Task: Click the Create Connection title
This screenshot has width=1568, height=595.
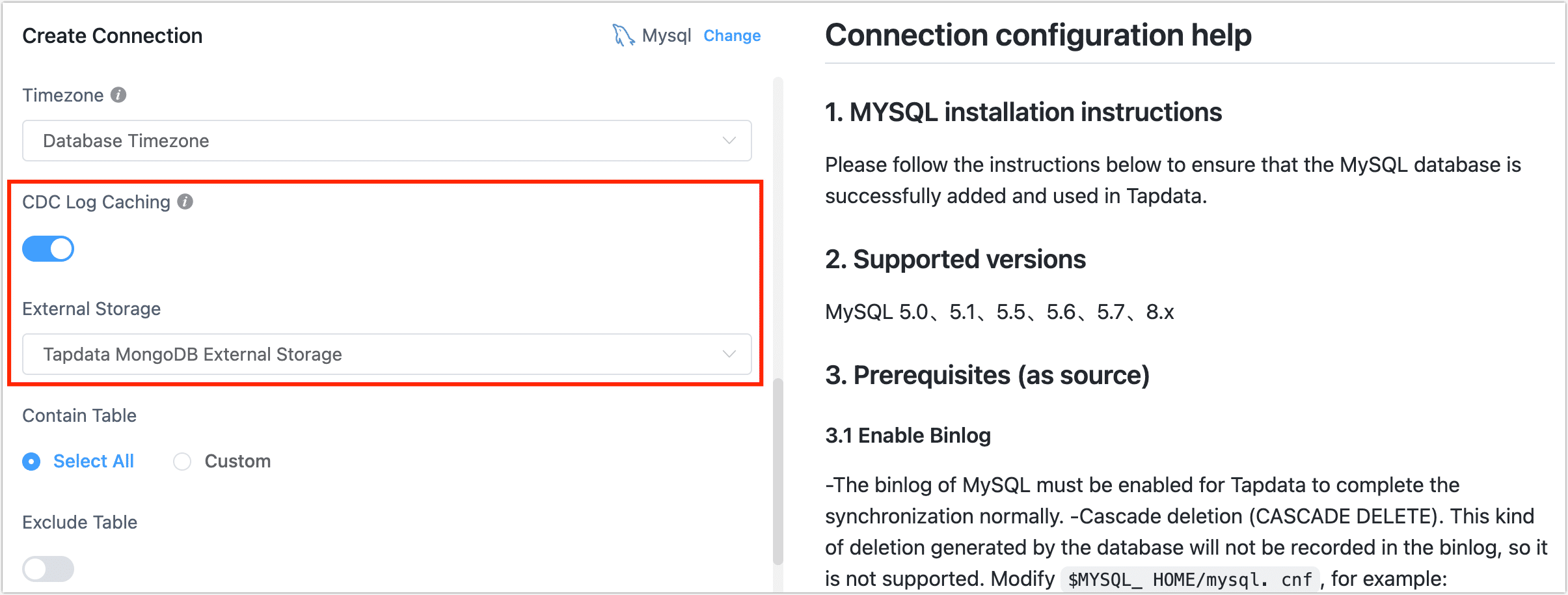Action: (x=113, y=36)
